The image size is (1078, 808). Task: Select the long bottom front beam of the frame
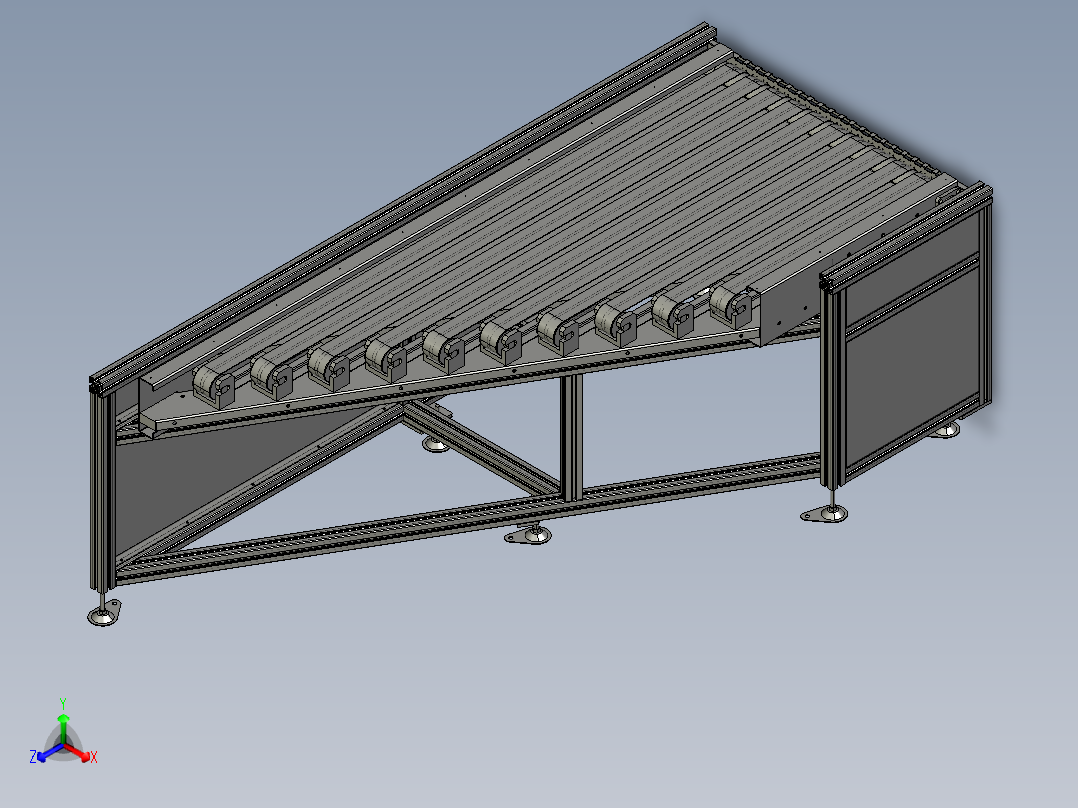468,517
